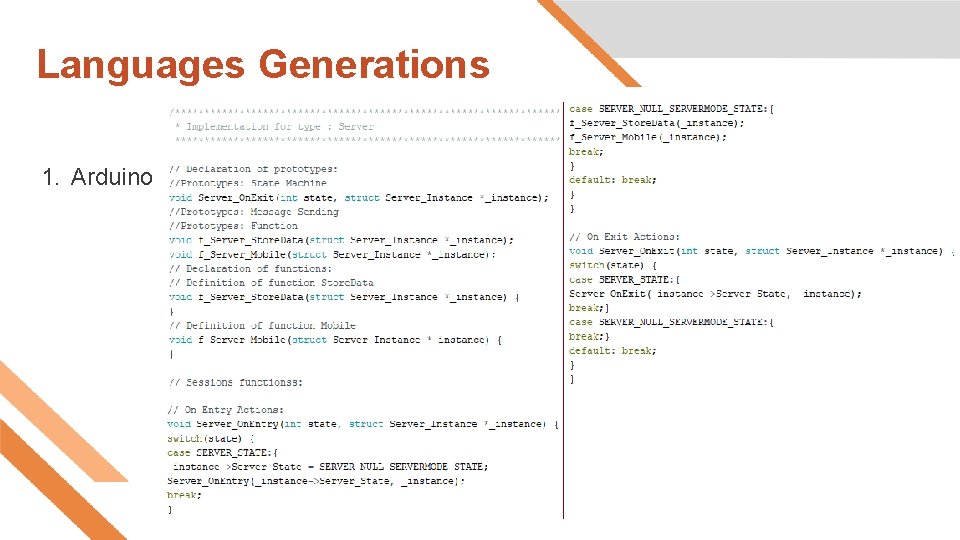
Task: Click the lower 'case SERVER_NULL_SERVERMODE_STATE:{' line
Action: coord(672,322)
